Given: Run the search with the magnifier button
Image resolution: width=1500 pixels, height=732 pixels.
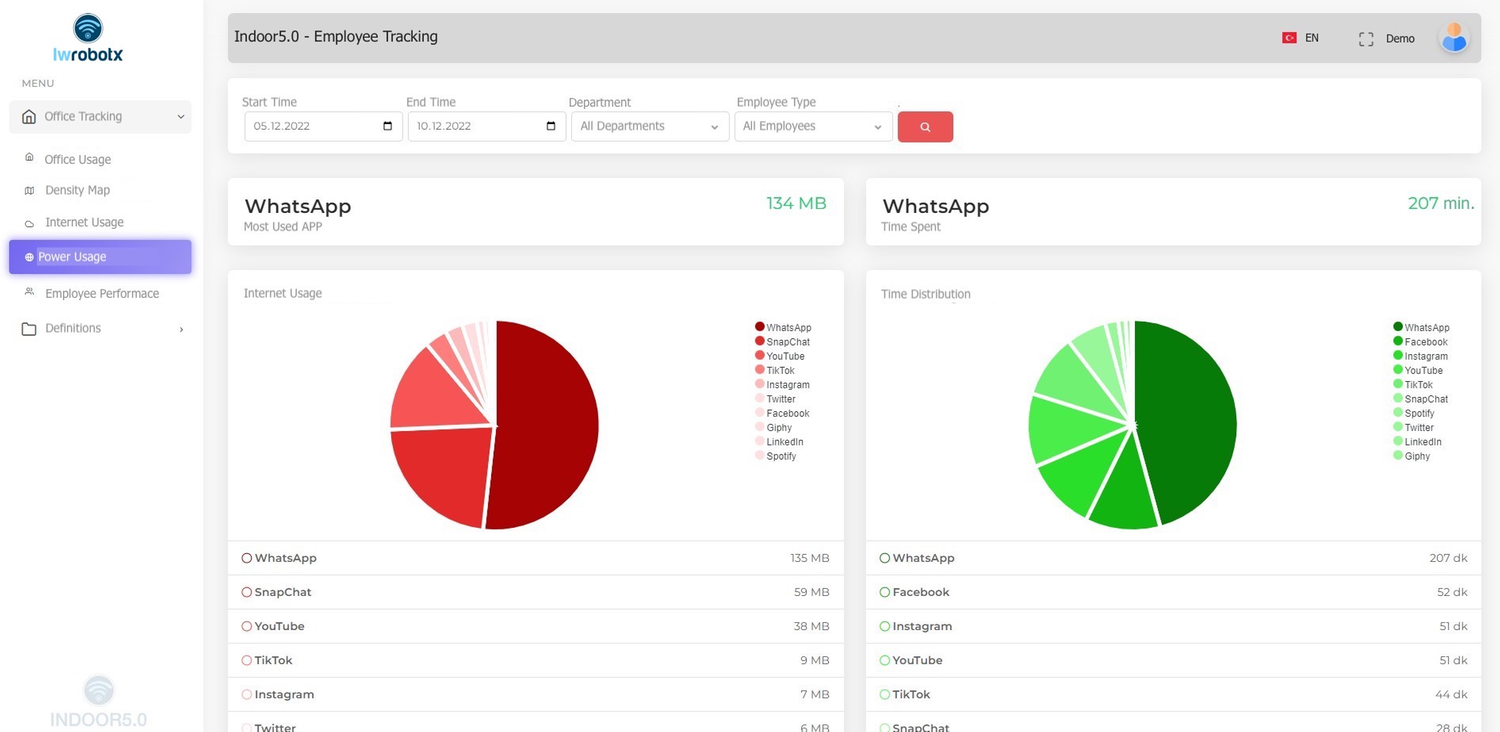Looking at the screenshot, I should click(x=925, y=126).
